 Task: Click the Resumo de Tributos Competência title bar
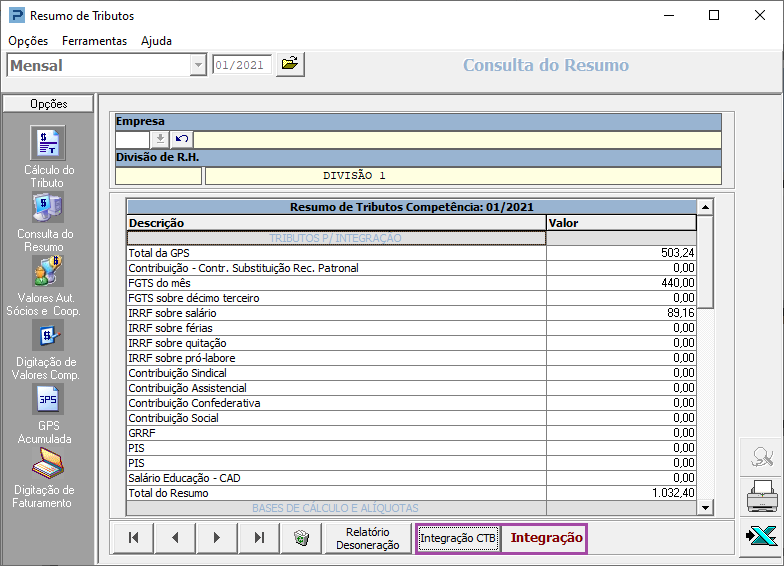click(x=412, y=207)
